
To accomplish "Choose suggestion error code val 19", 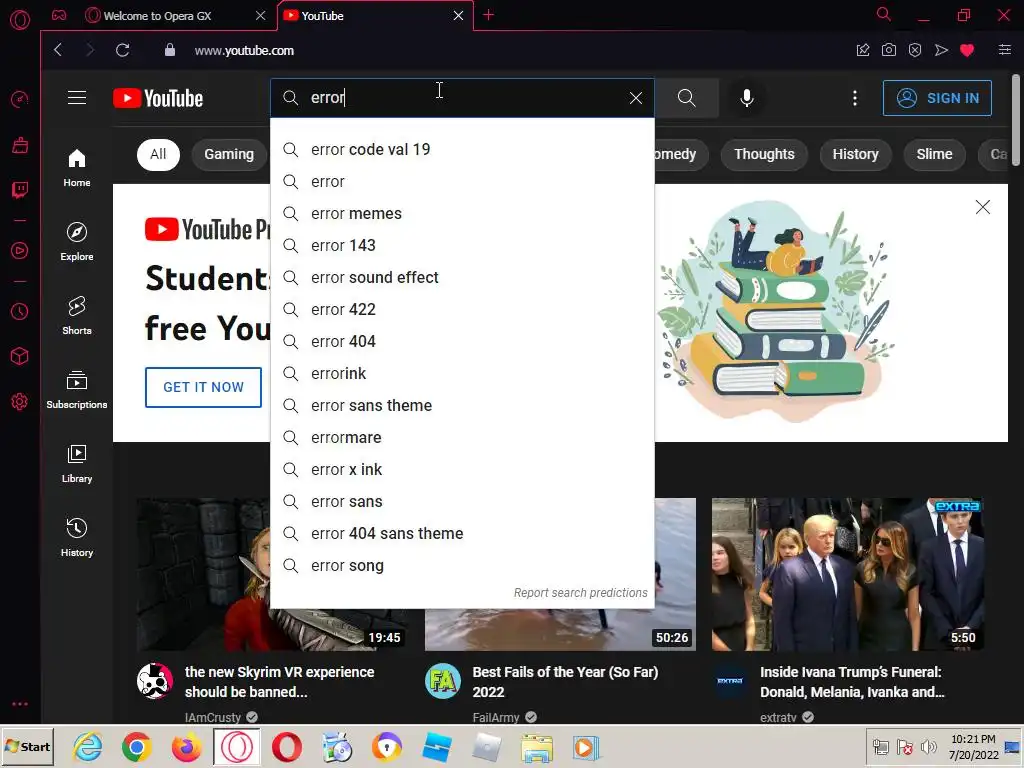I will click(462, 150).
